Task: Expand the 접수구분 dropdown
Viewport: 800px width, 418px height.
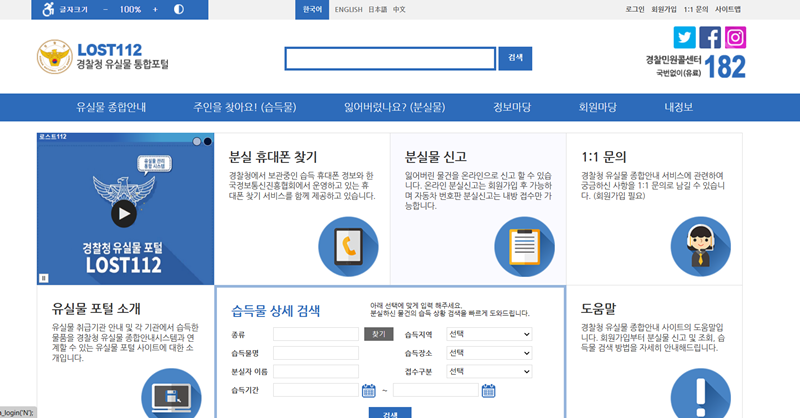Action: [489, 372]
